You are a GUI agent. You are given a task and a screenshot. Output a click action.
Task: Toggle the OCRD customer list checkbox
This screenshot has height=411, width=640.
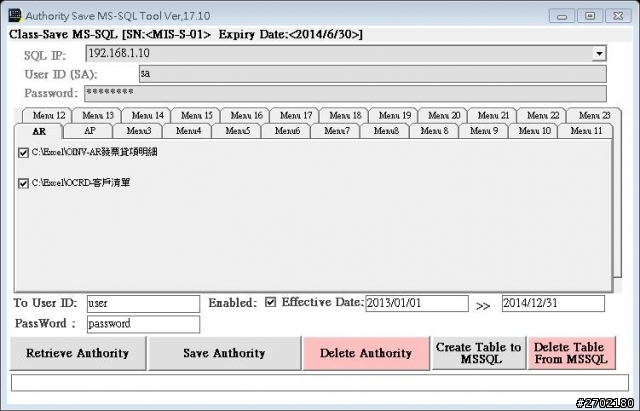coord(23,183)
